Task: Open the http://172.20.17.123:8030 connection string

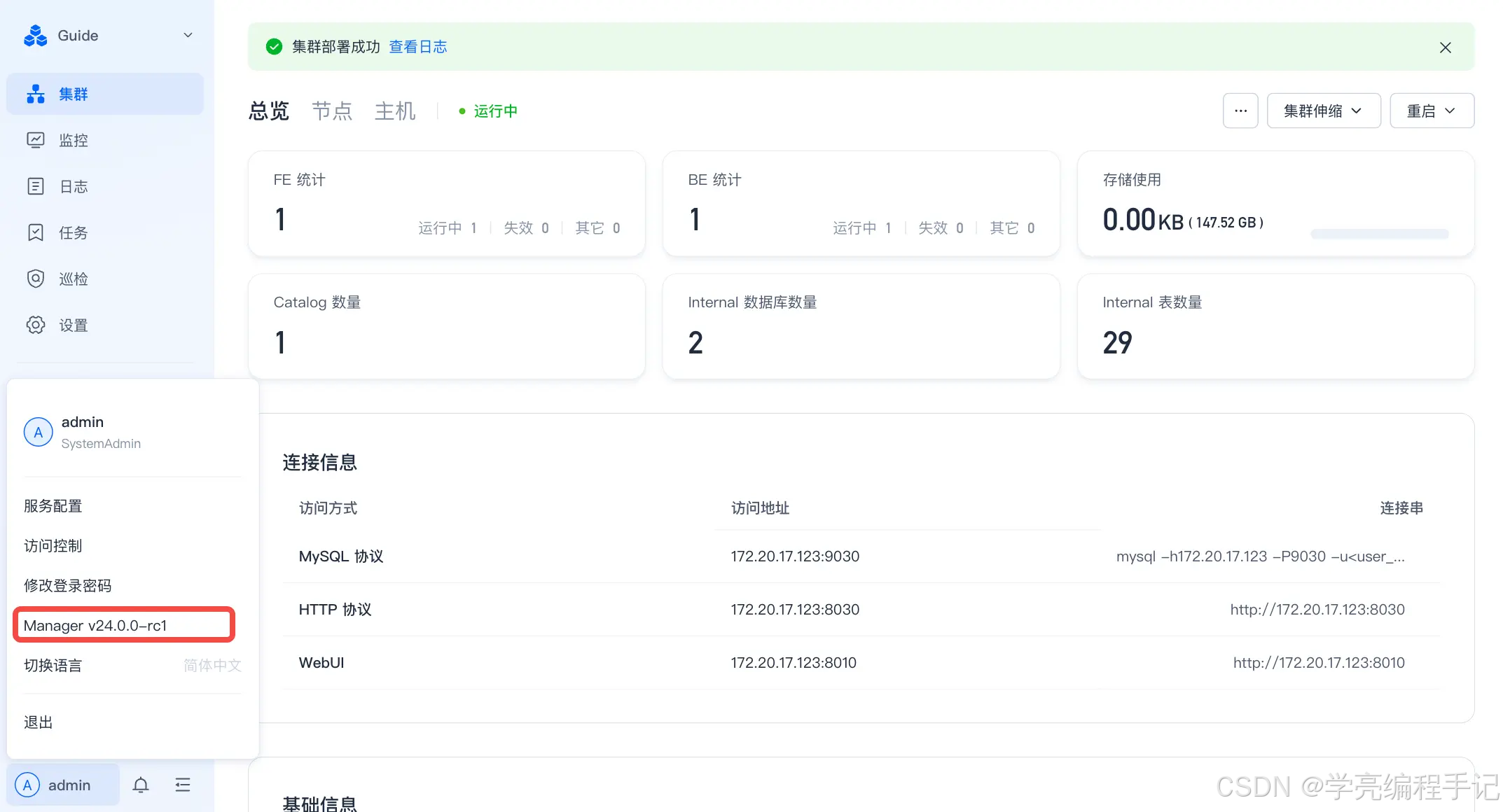Action: point(1317,610)
